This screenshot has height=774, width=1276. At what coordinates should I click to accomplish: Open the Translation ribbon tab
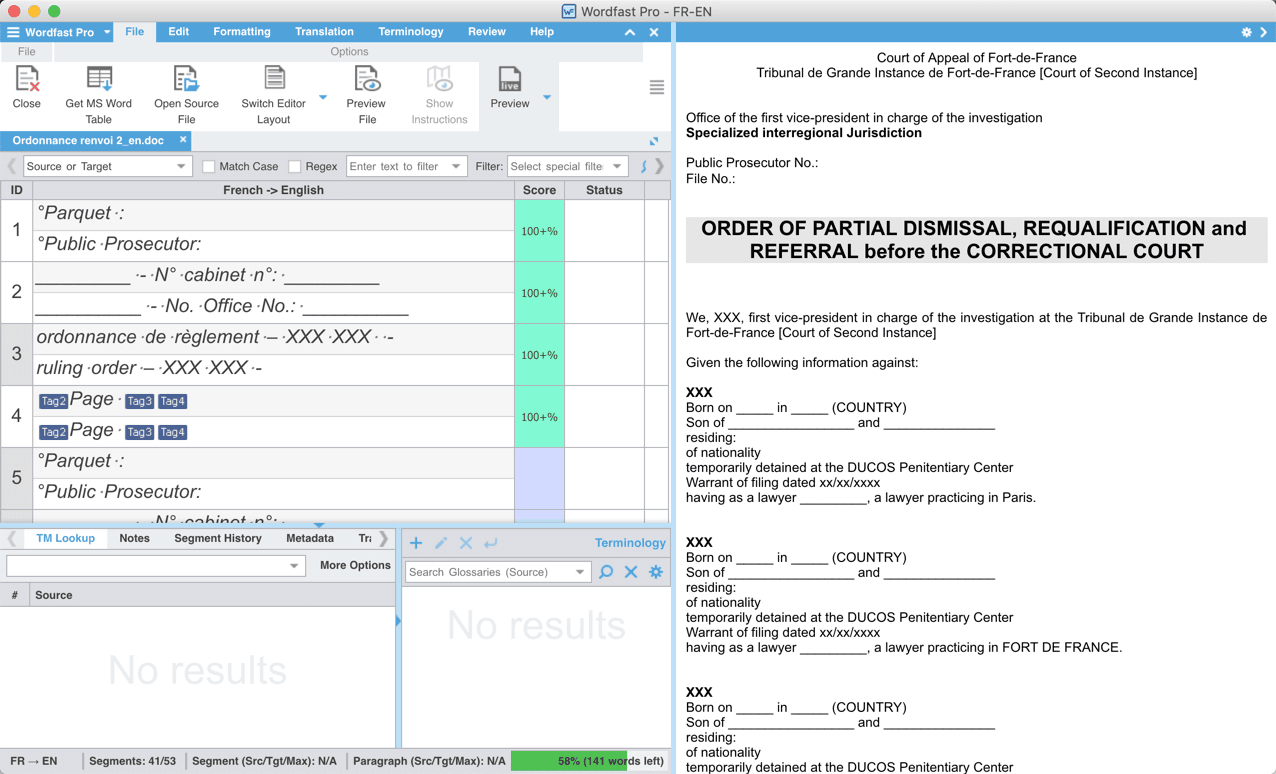tap(324, 32)
